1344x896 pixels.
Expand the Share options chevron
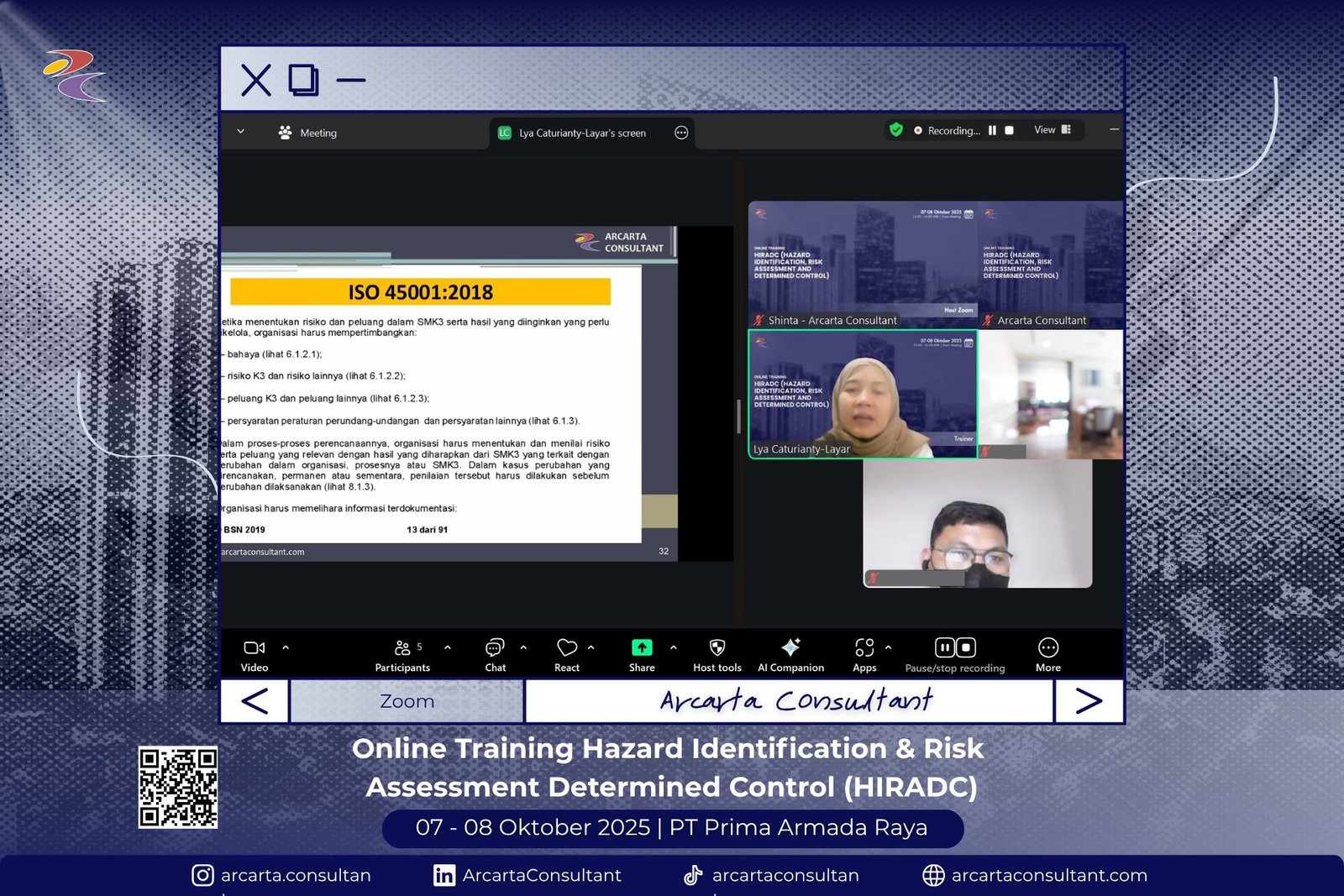(674, 647)
